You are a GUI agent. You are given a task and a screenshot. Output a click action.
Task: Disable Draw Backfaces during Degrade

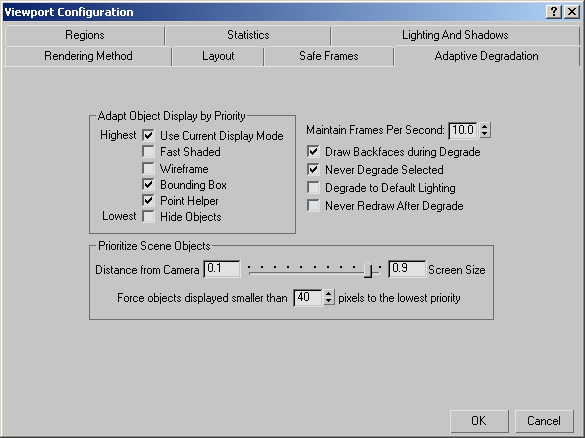(313, 151)
